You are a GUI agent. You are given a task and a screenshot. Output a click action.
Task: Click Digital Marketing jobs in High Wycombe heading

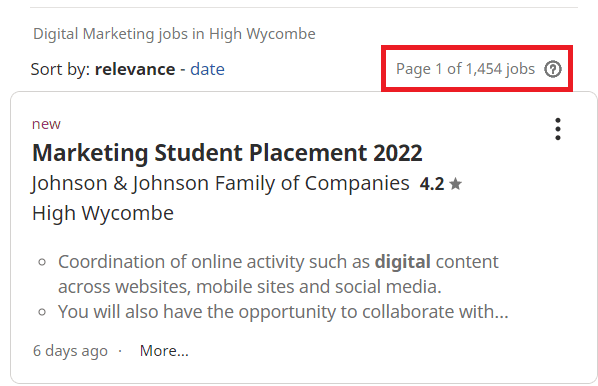click(x=174, y=34)
